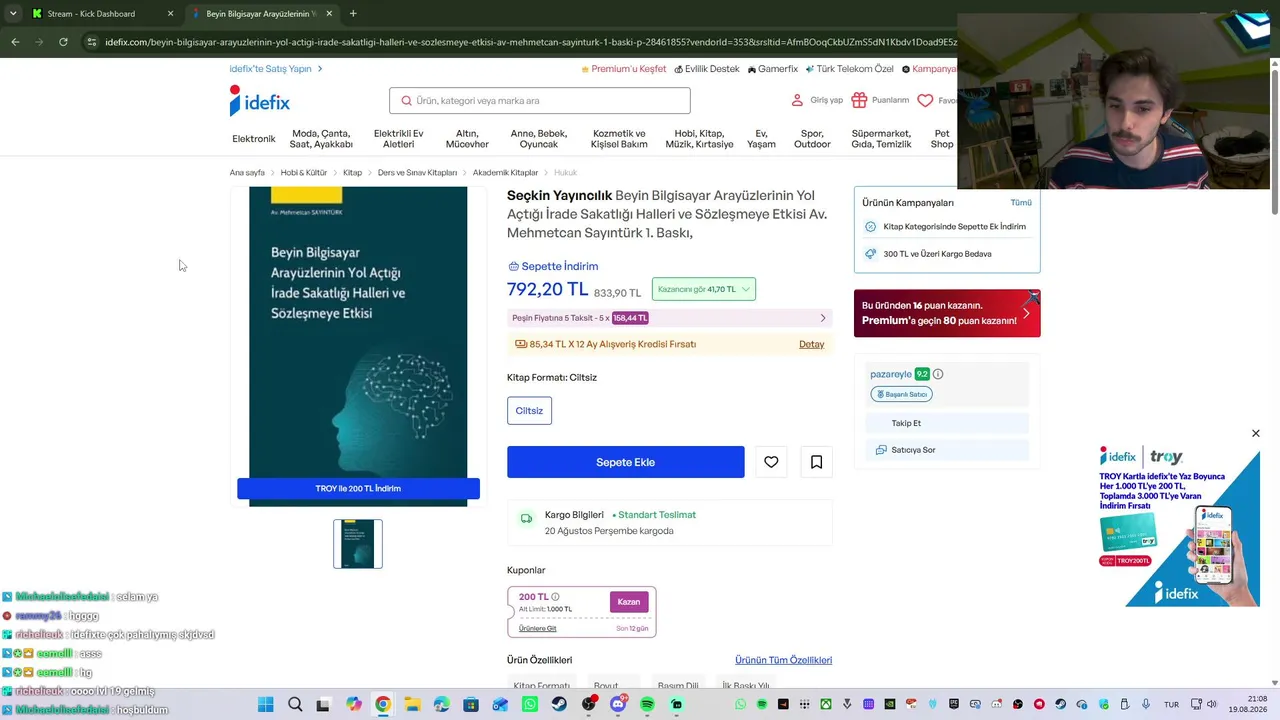Viewport: 1280px width, 720px height.
Task: Select the book cover thumbnail
Action: [358, 544]
